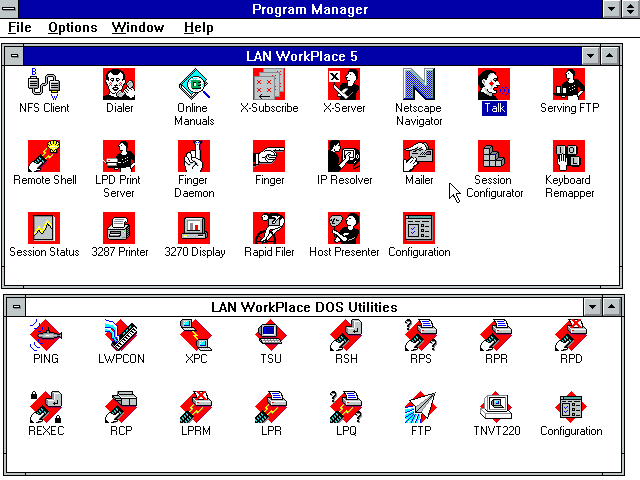Screen dimensions: 640x480
Task: Minimize the LAN WorkPlace 5 window
Action: coord(590,56)
